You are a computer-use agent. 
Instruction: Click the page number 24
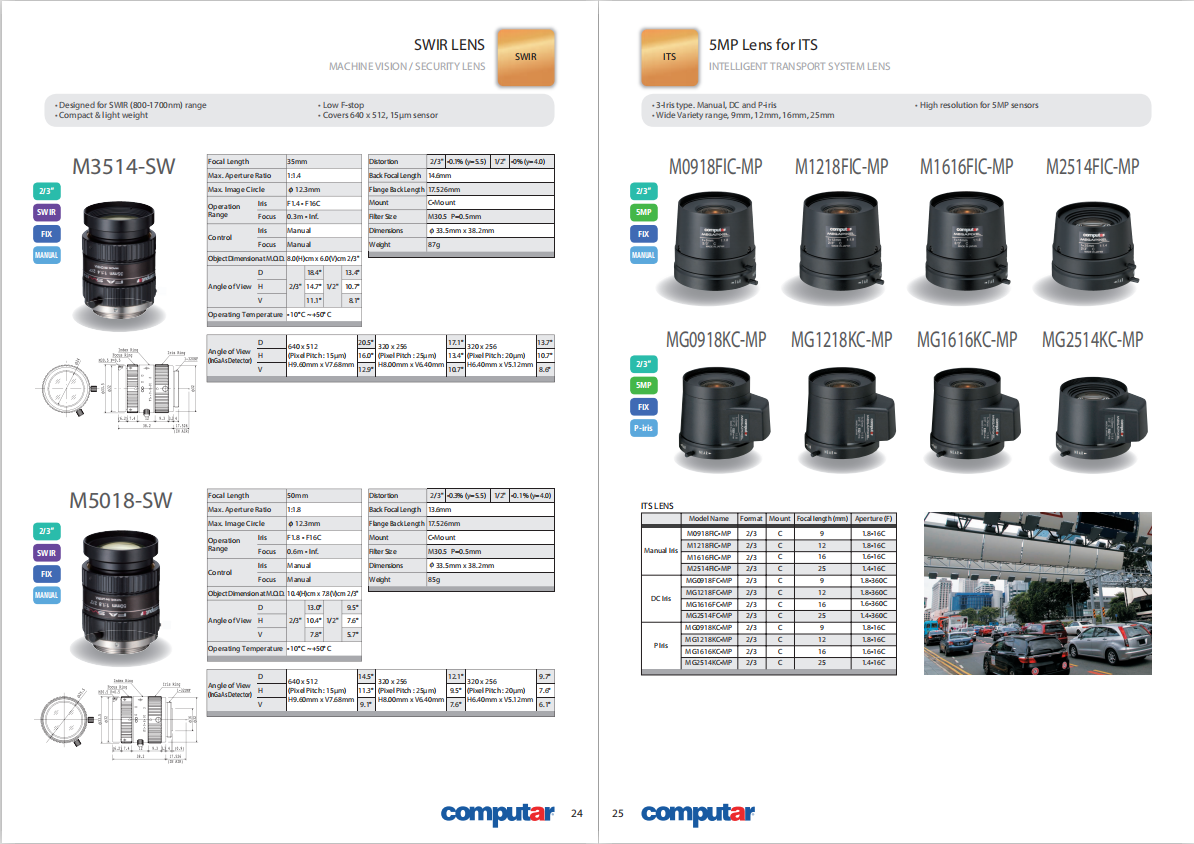(577, 814)
